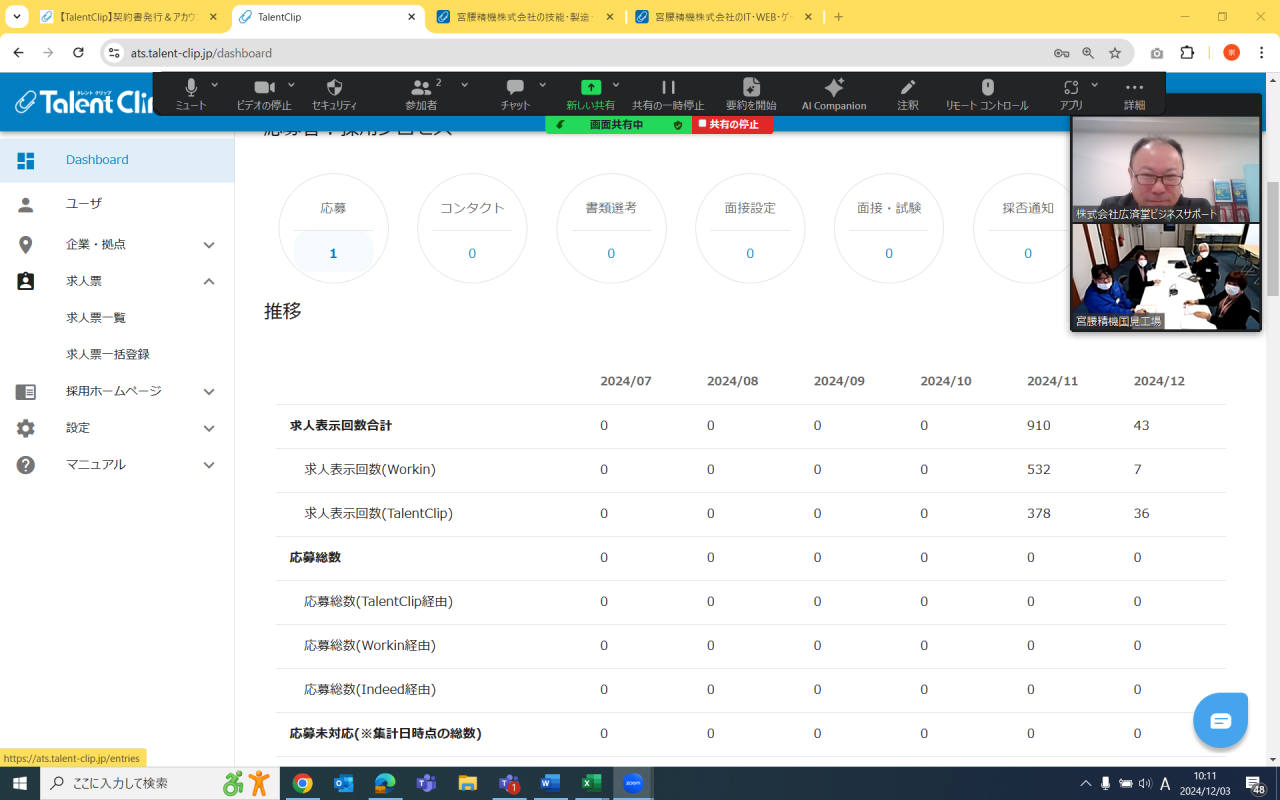
Task: Open Zoom participants panel
Action: [x=421, y=89]
